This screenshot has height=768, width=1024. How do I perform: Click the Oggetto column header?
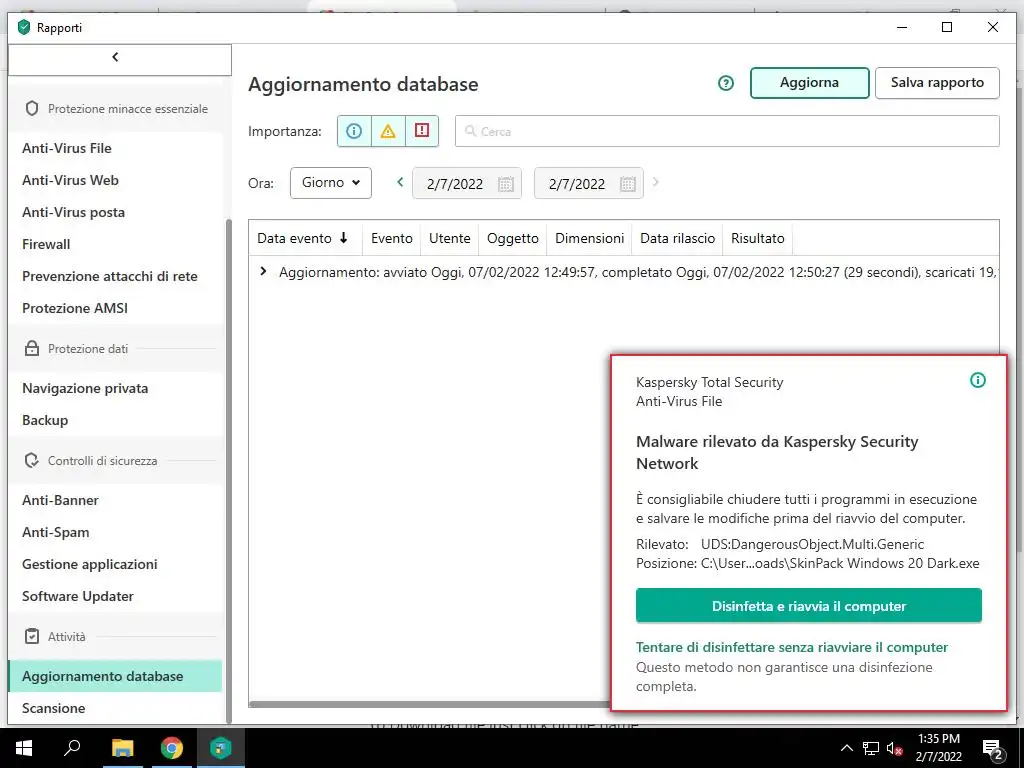coord(513,238)
